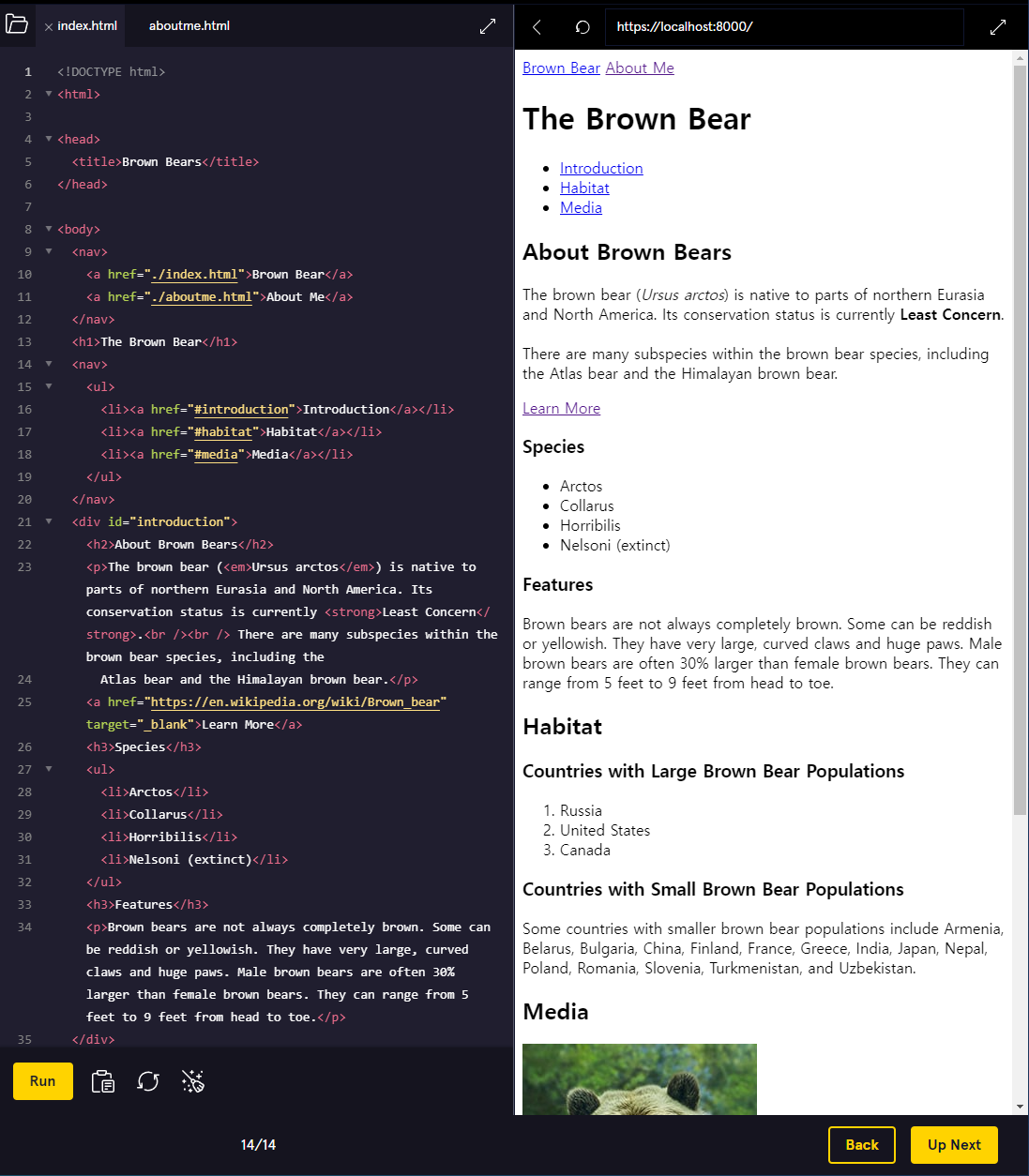Image resolution: width=1029 pixels, height=1176 pixels.
Task: Open the Brown Bear nav link in preview
Action: (561, 68)
